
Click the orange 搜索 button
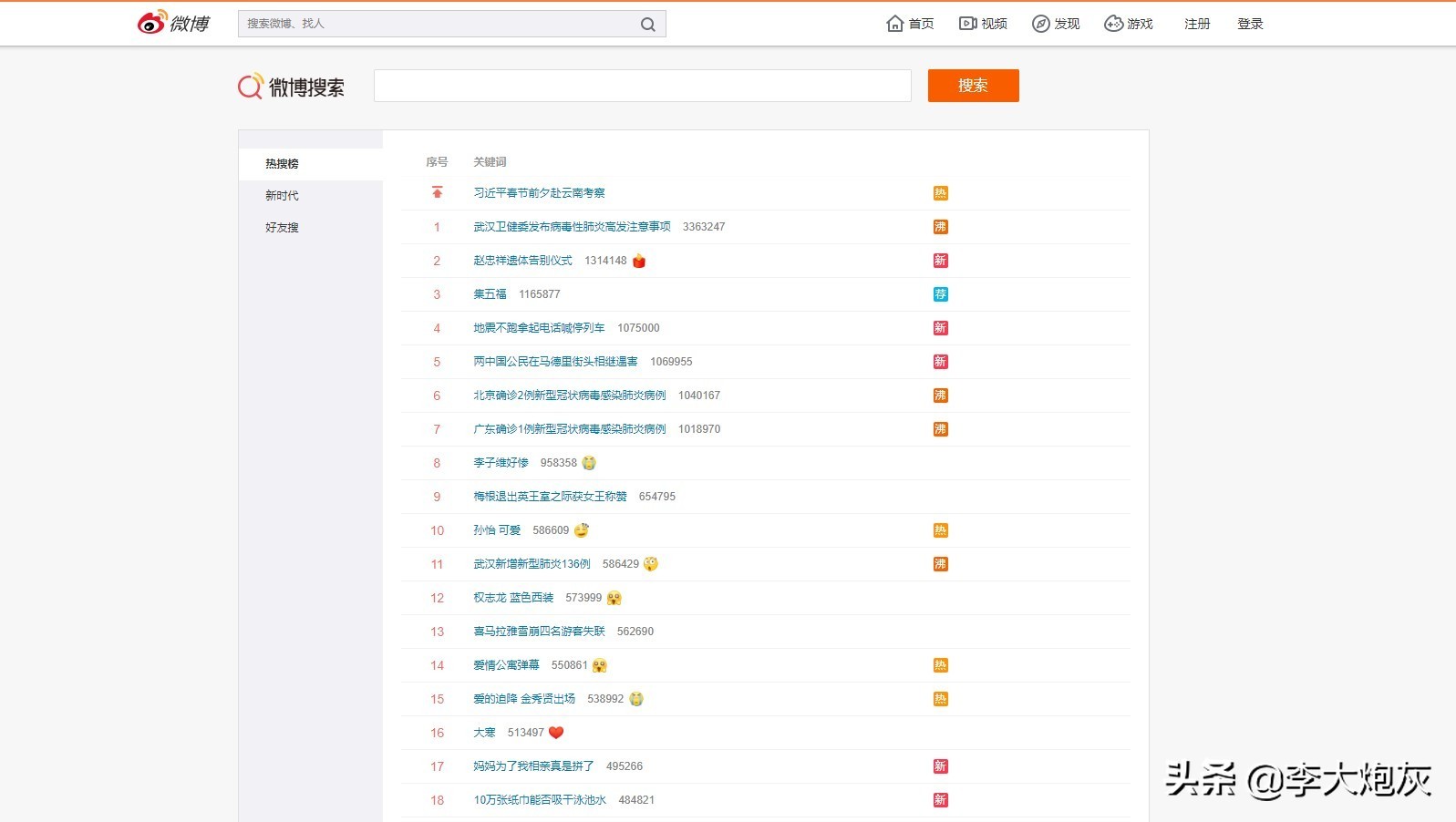(974, 86)
